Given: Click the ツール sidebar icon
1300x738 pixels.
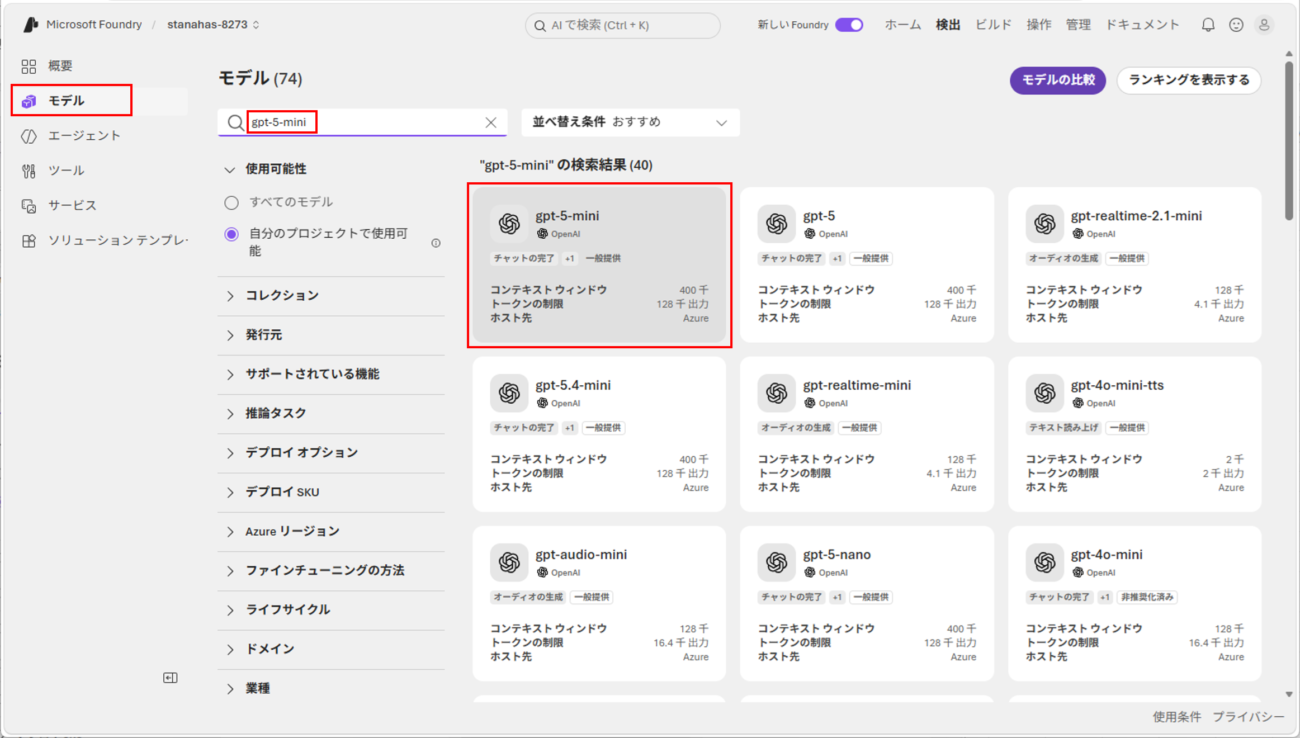Looking at the screenshot, I should tap(29, 171).
